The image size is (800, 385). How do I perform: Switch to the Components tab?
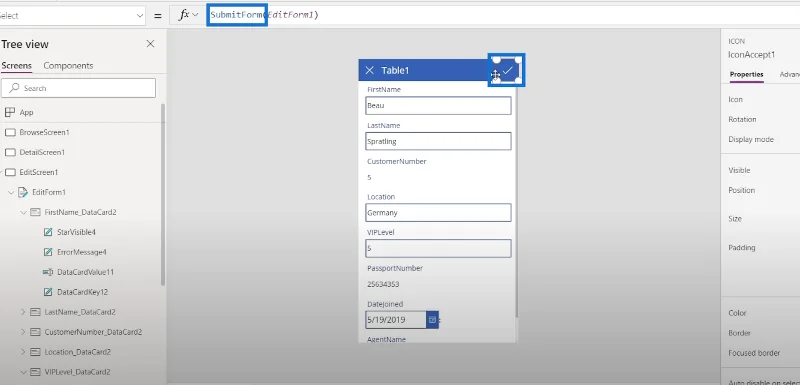click(x=68, y=66)
